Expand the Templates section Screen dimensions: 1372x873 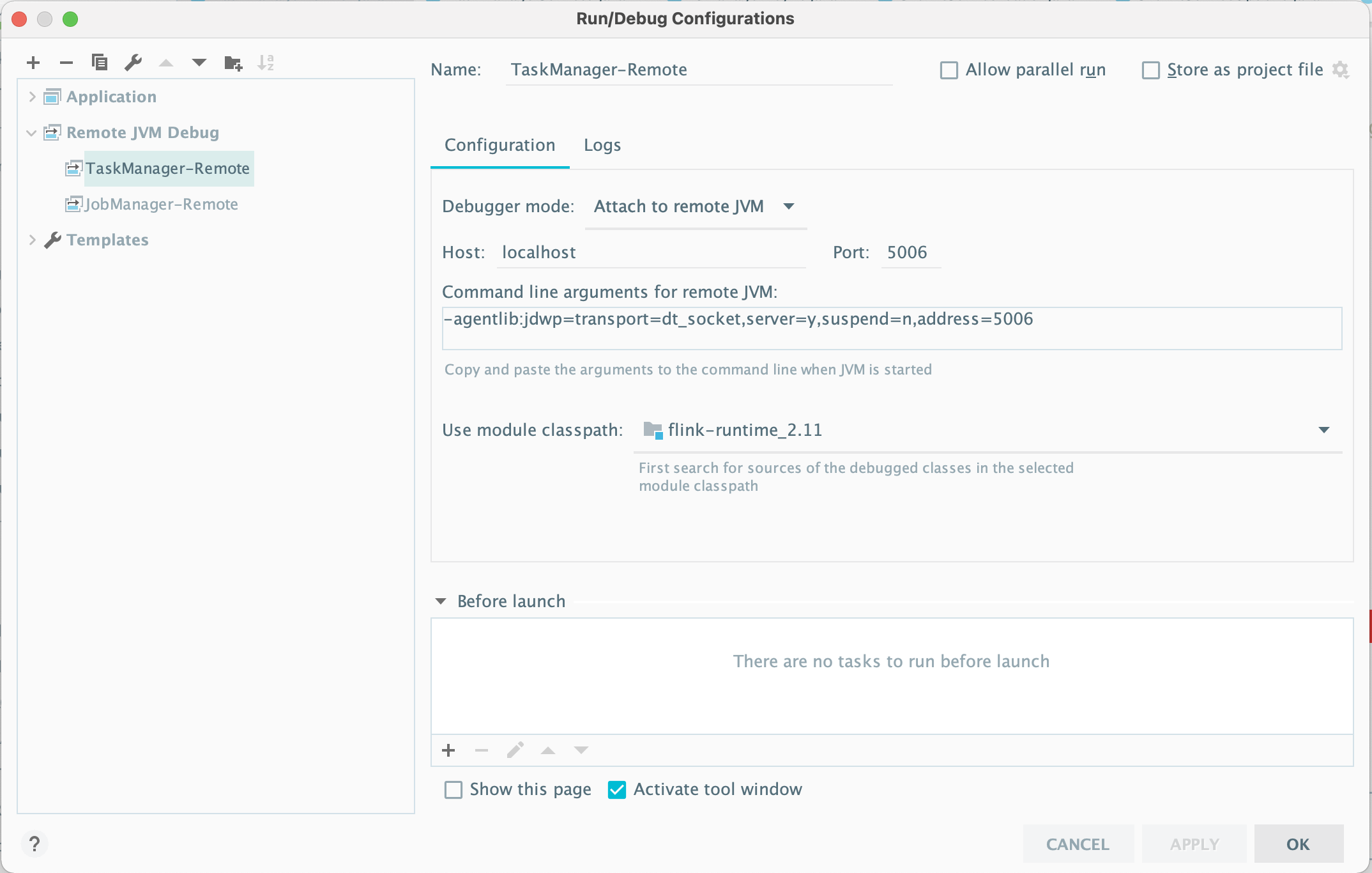[30, 240]
